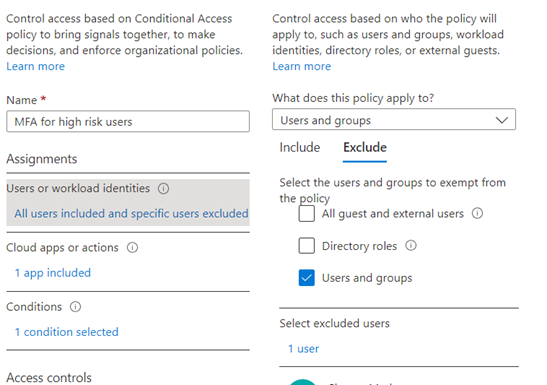Screen dimensions: 547x385
Task: Focus the policy Name field 'MFA for high risk users'
Action: click(128, 121)
